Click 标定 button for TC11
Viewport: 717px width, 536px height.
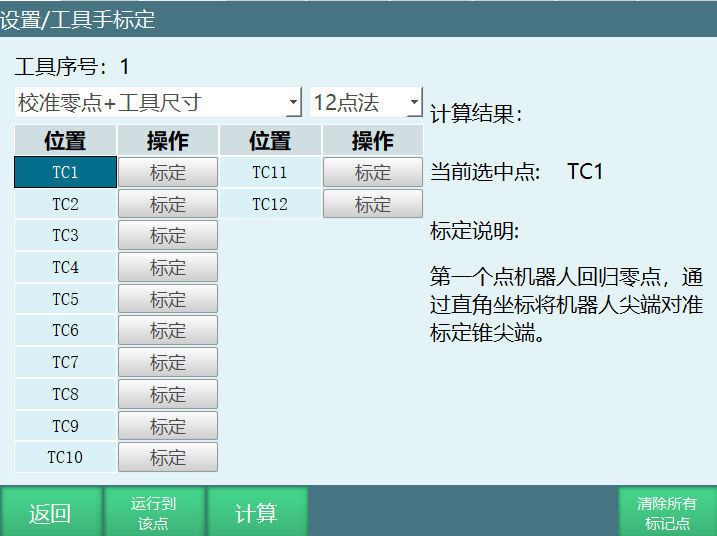point(372,172)
